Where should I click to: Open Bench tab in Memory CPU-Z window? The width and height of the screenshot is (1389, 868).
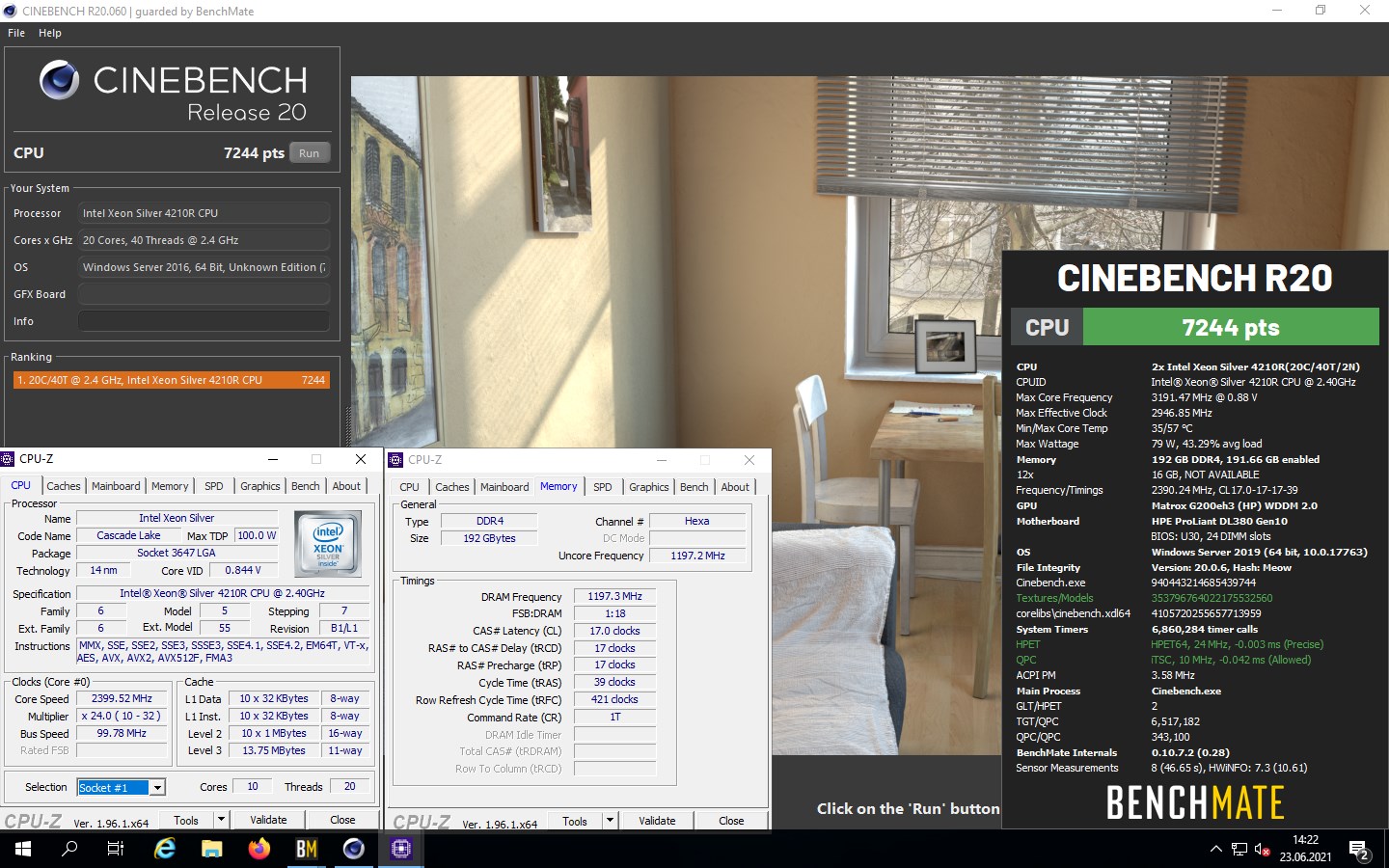[x=694, y=487]
